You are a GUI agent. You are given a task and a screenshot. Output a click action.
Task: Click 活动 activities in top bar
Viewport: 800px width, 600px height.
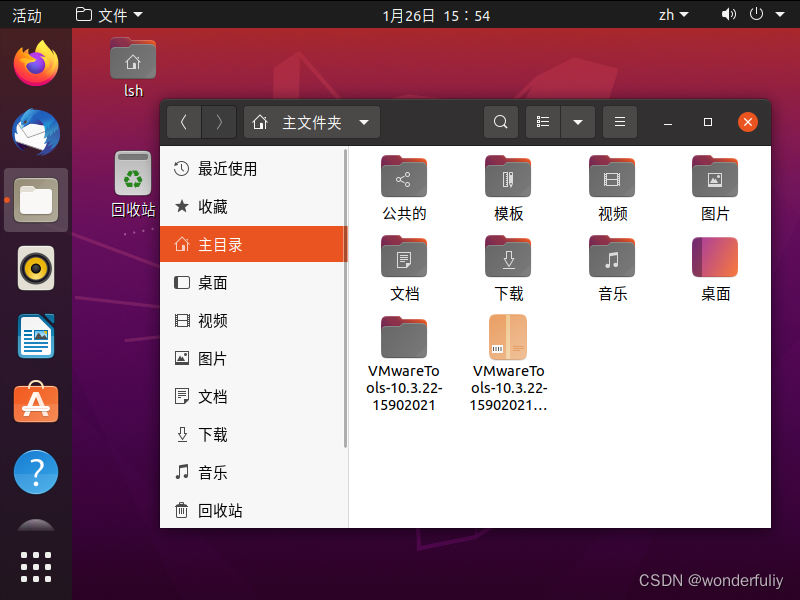(27, 15)
